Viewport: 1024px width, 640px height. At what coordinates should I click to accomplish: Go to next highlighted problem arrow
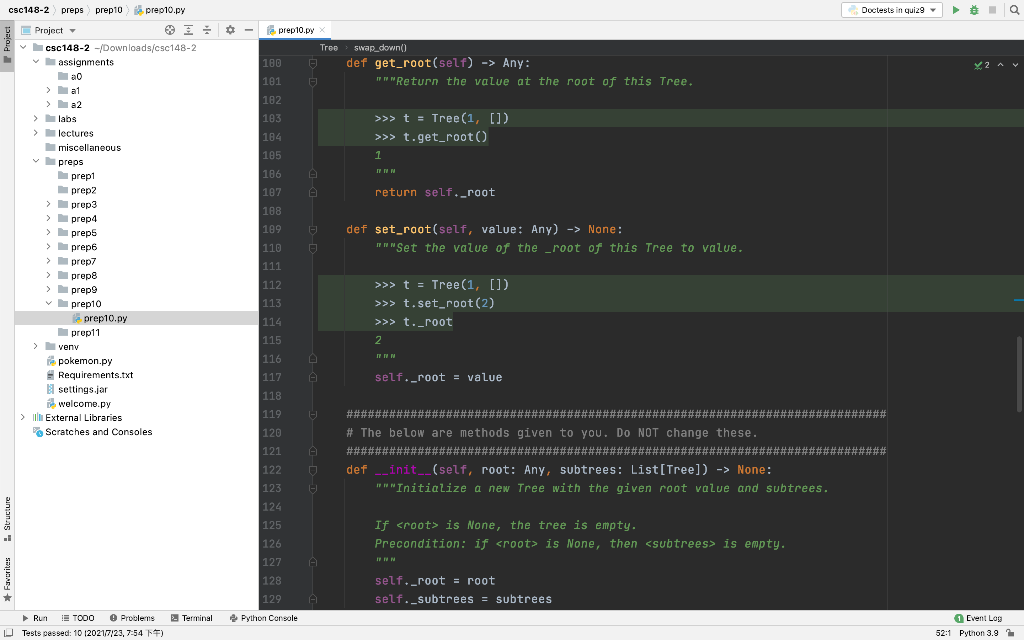[1015, 65]
